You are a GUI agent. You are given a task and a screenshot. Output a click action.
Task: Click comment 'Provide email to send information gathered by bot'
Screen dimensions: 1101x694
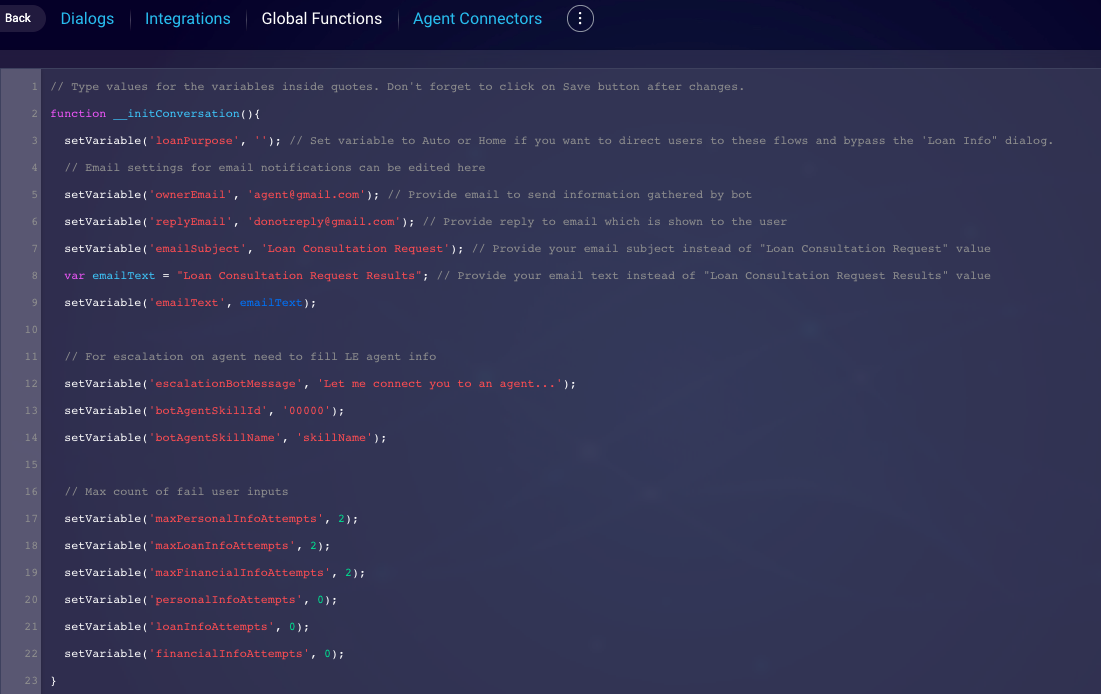[x=569, y=195]
